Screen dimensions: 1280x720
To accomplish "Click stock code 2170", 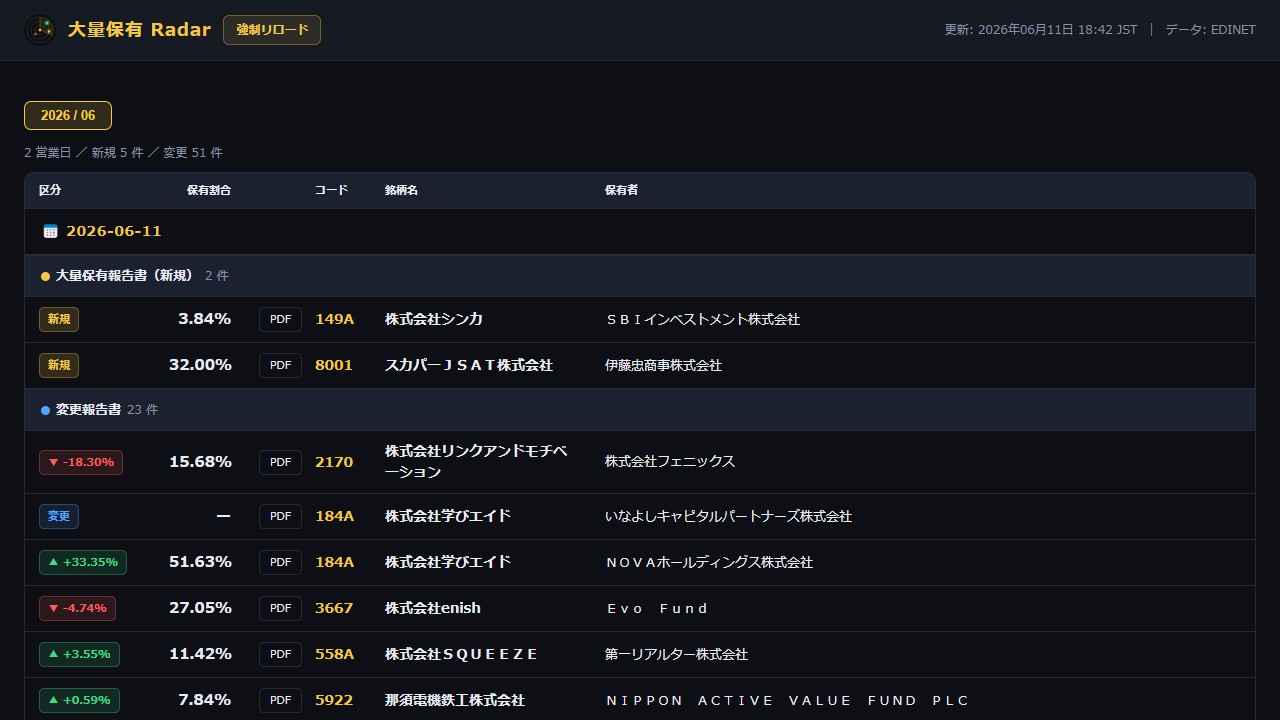I will pyautogui.click(x=334, y=462).
